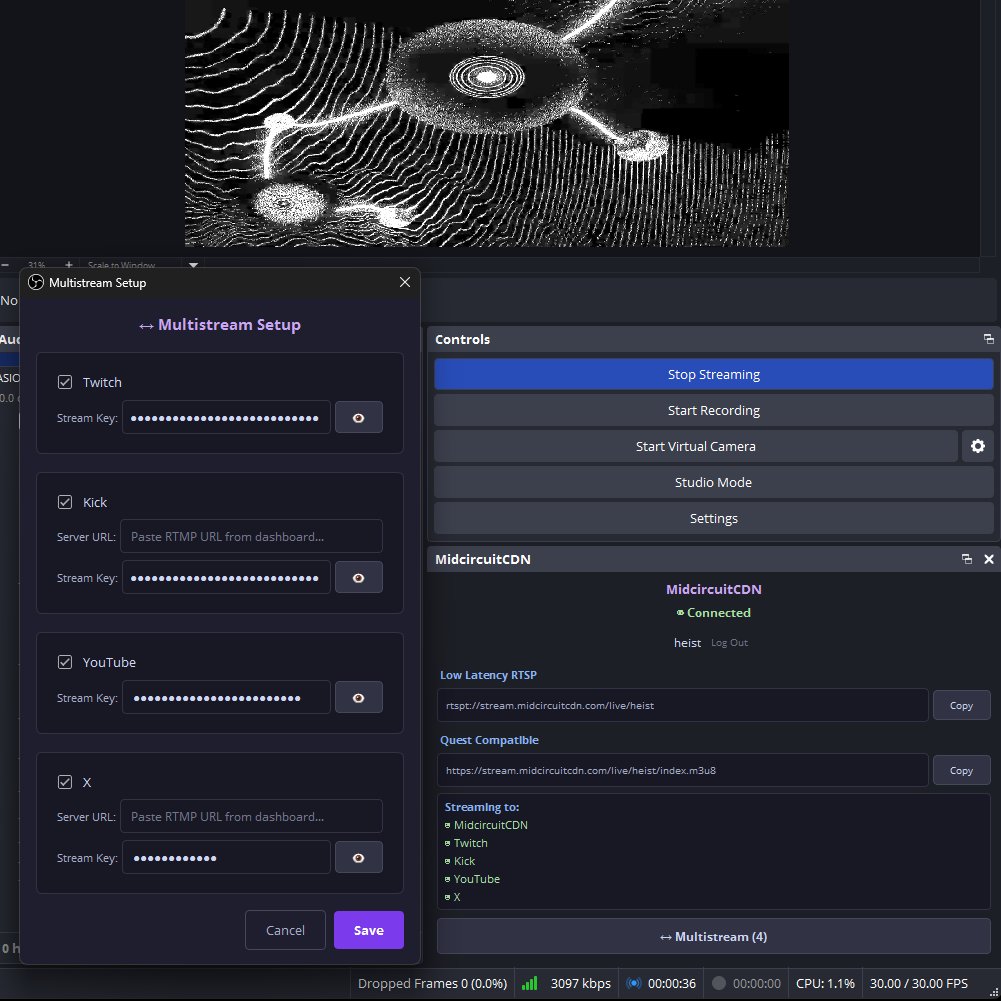Screen dimensions: 1001x1001
Task: Show the X stream key
Action: coord(359,857)
